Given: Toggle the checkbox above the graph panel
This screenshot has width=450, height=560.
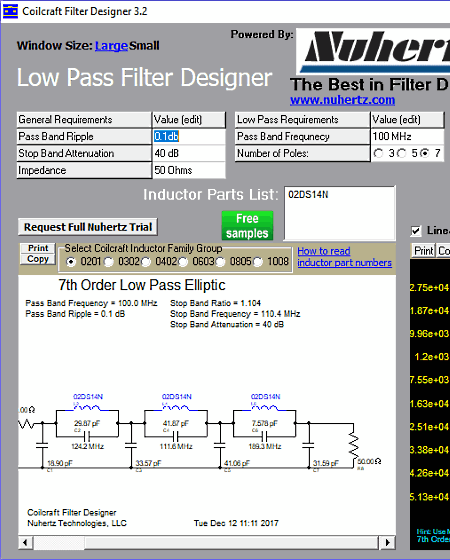Looking at the screenshot, I should tap(416, 231).
